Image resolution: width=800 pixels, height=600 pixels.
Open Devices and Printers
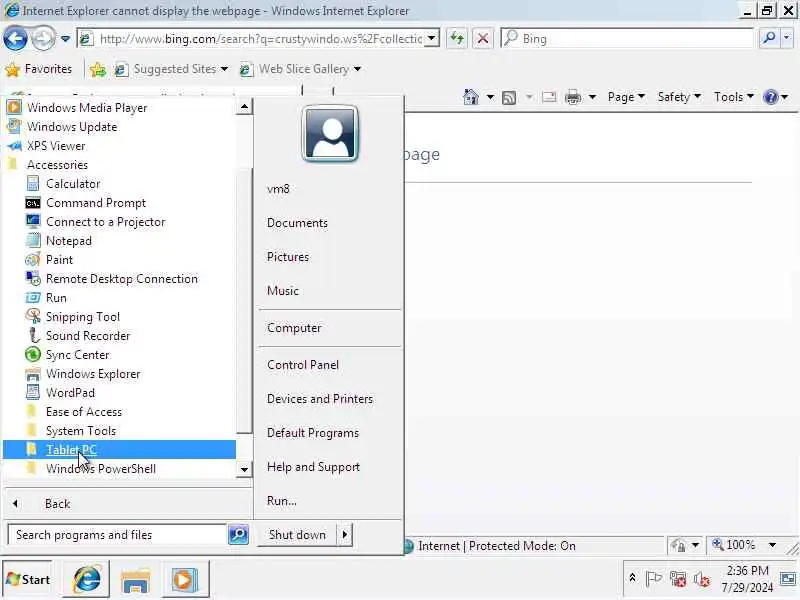[319, 398]
